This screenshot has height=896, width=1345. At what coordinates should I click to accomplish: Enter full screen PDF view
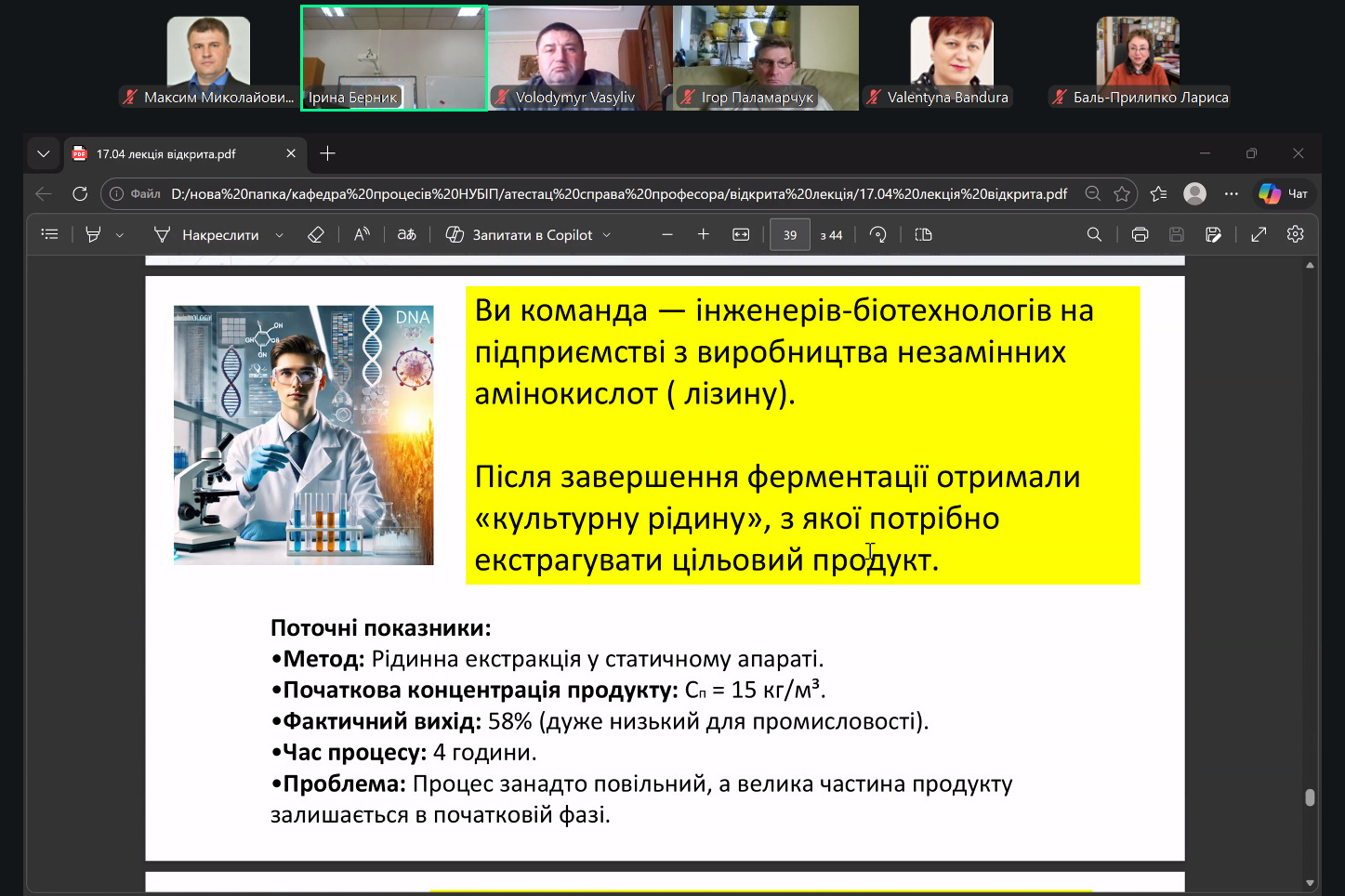[x=1259, y=235]
